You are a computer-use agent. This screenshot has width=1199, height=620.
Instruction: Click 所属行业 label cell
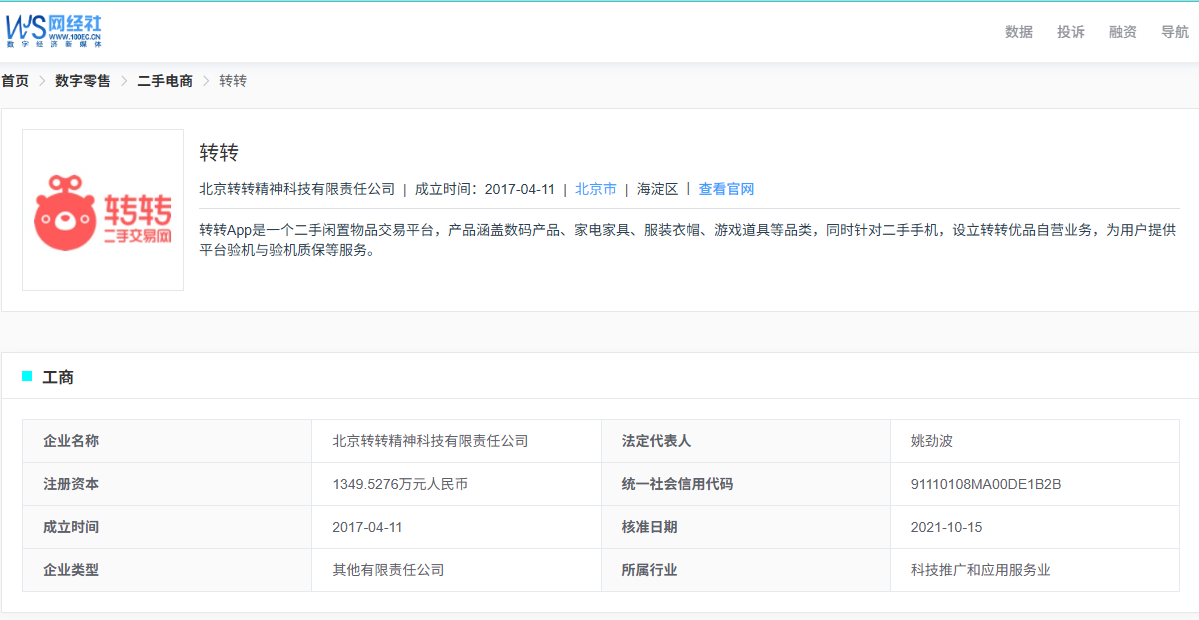pyautogui.click(x=746, y=570)
